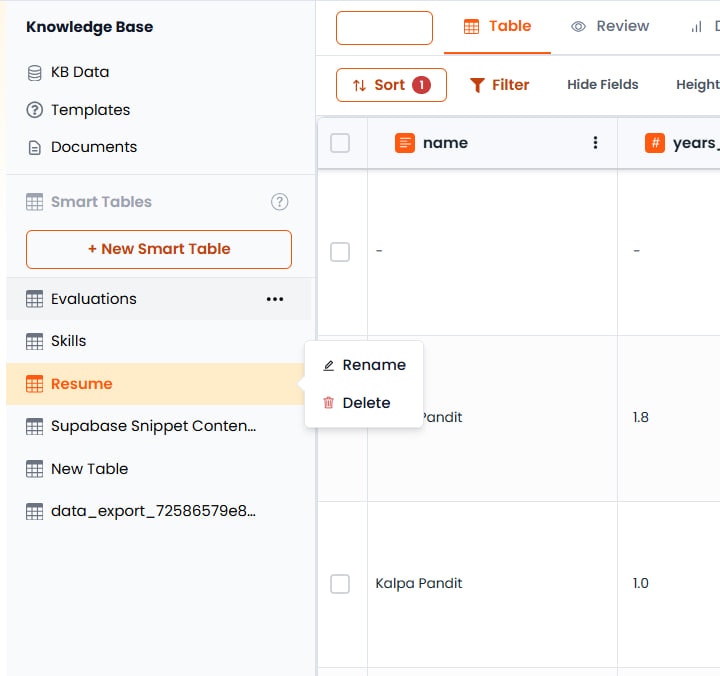
Task: Choose Delete from context menu
Action: [364, 403]
